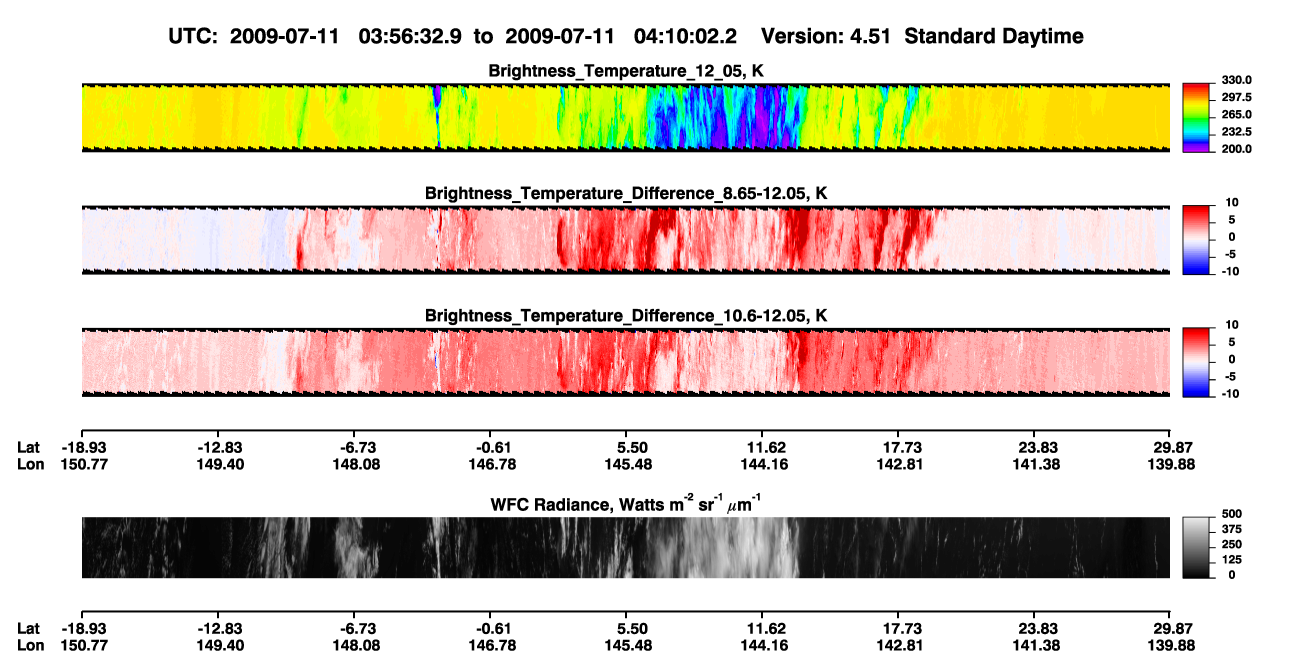Click upper axis longitude value 148.08
The image size is (1300, 667).
point(357,465)
